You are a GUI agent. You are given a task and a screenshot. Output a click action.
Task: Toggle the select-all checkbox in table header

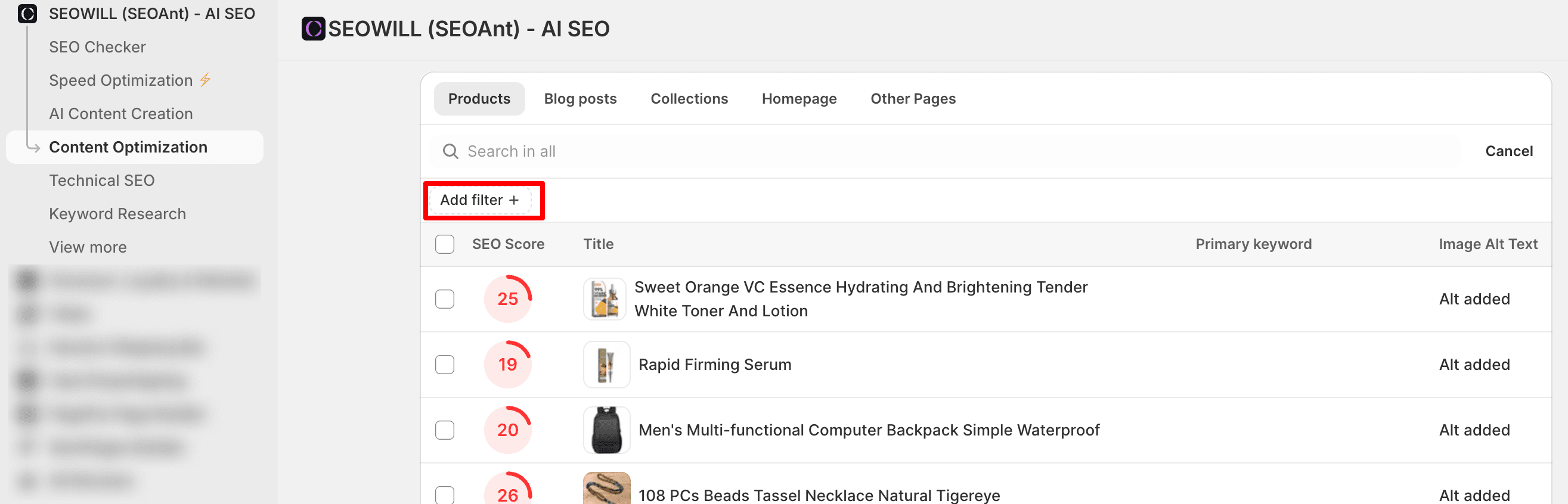pos(444,244)
